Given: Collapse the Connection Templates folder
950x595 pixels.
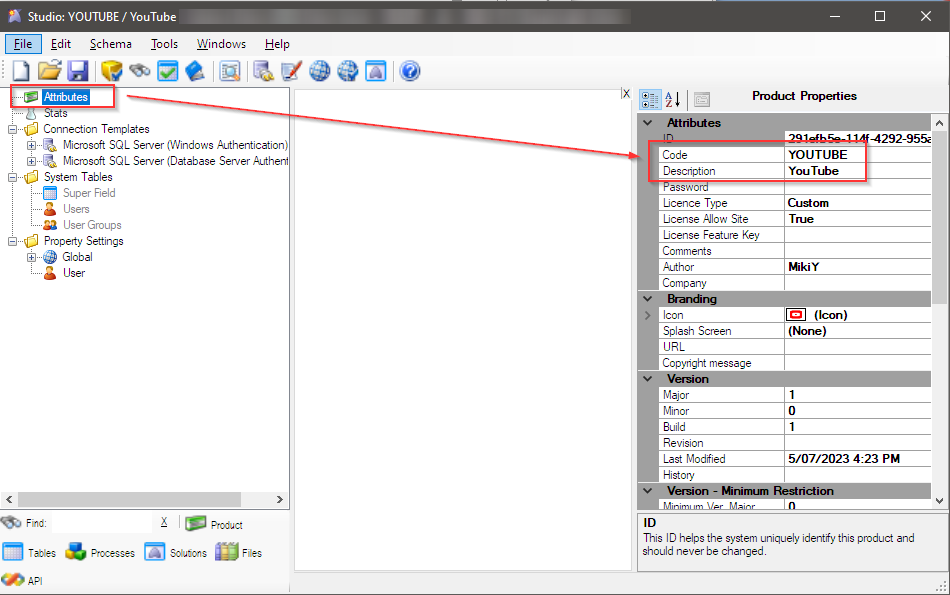Looking at the screenshot, I should [12, 129].
